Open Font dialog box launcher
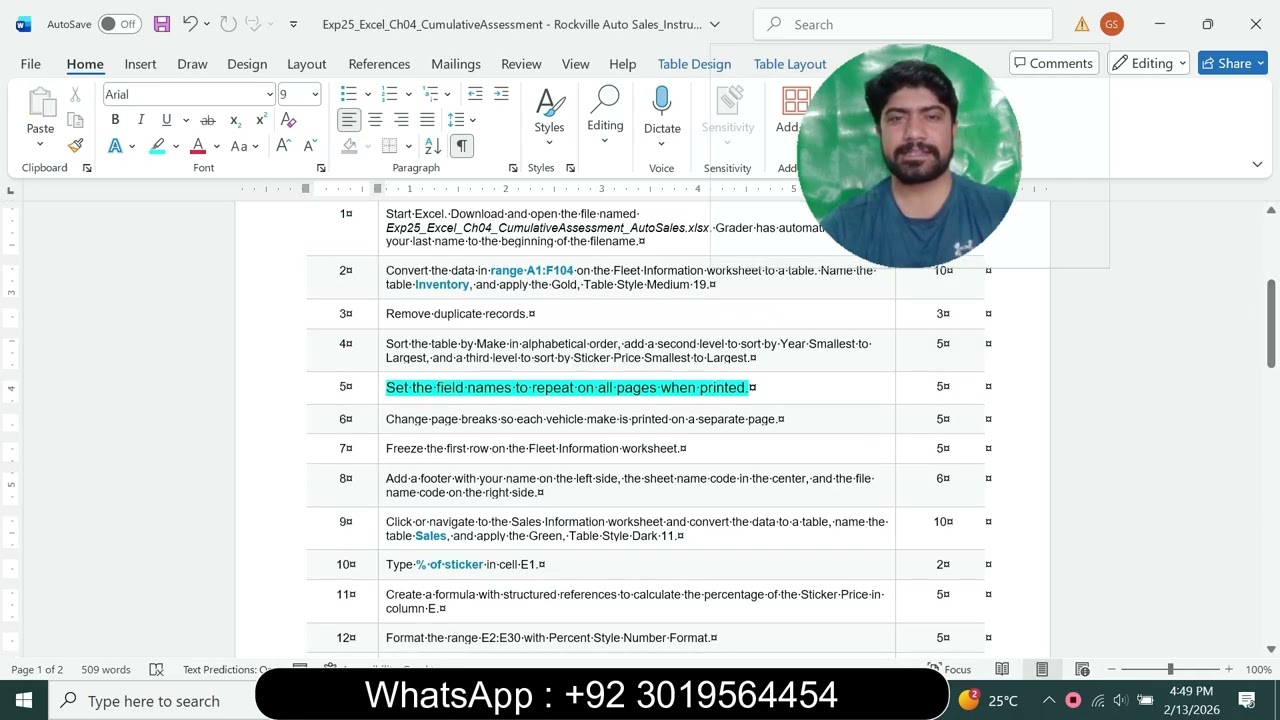This screenshot has width=1280, height=720. pyautogui.click(x=321, y=168)
